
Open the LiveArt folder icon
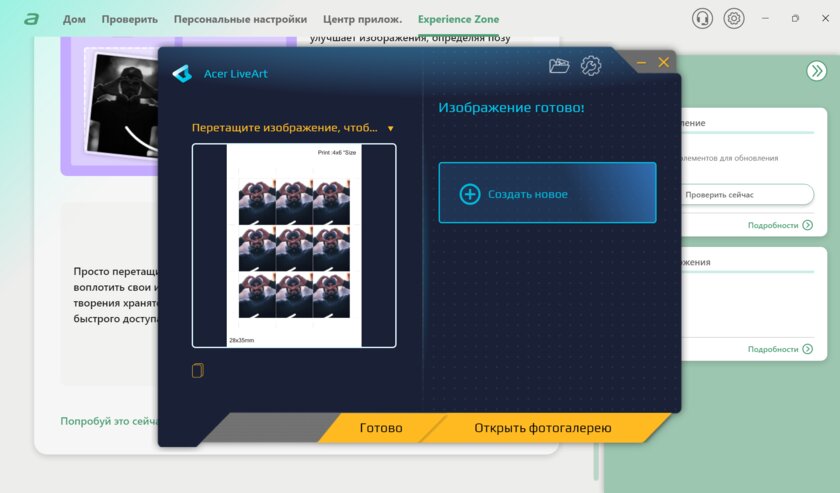(x=559, y=66)
